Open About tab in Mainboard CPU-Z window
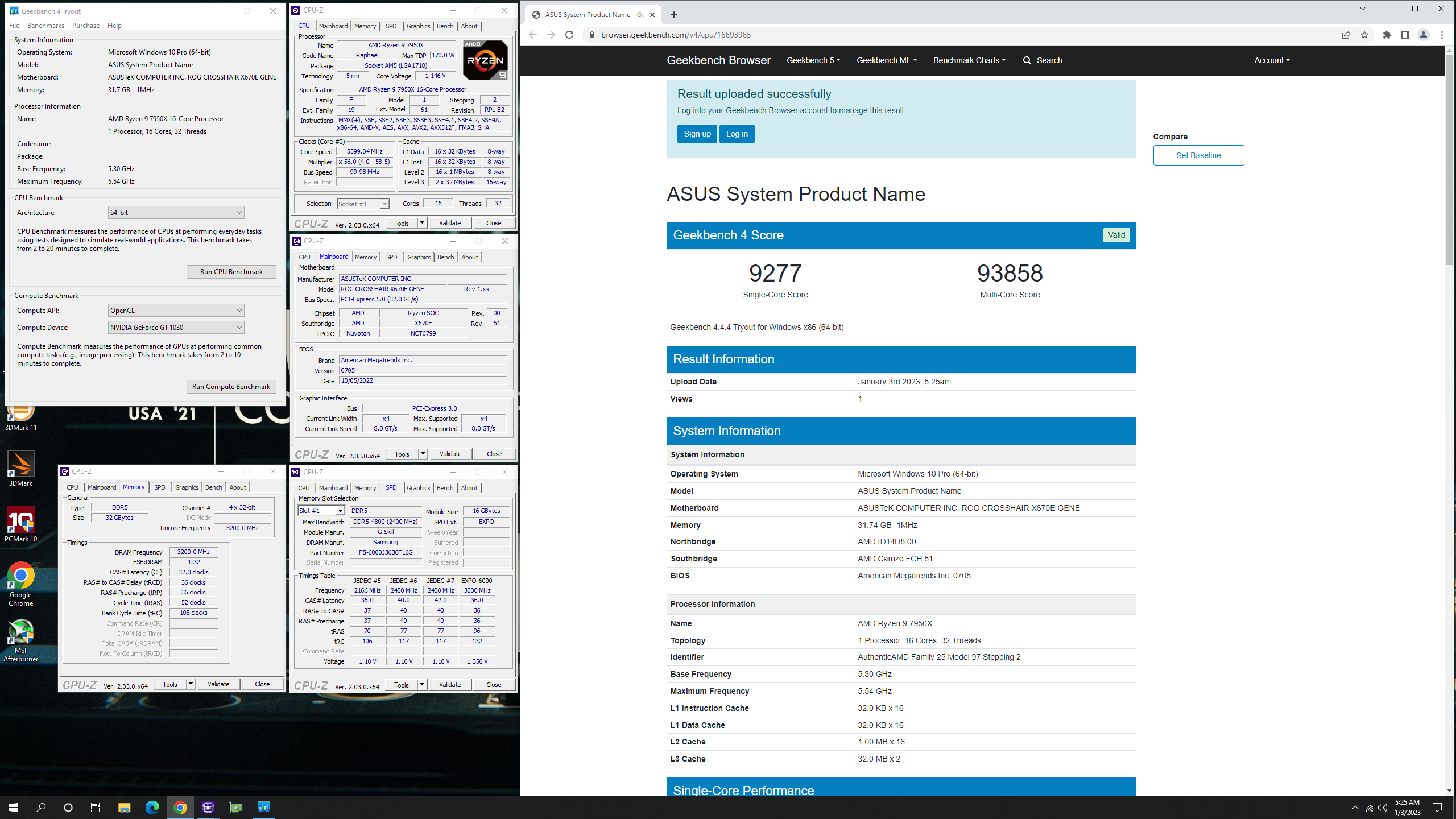The image size is (1456, 819). tap(470, 257)
